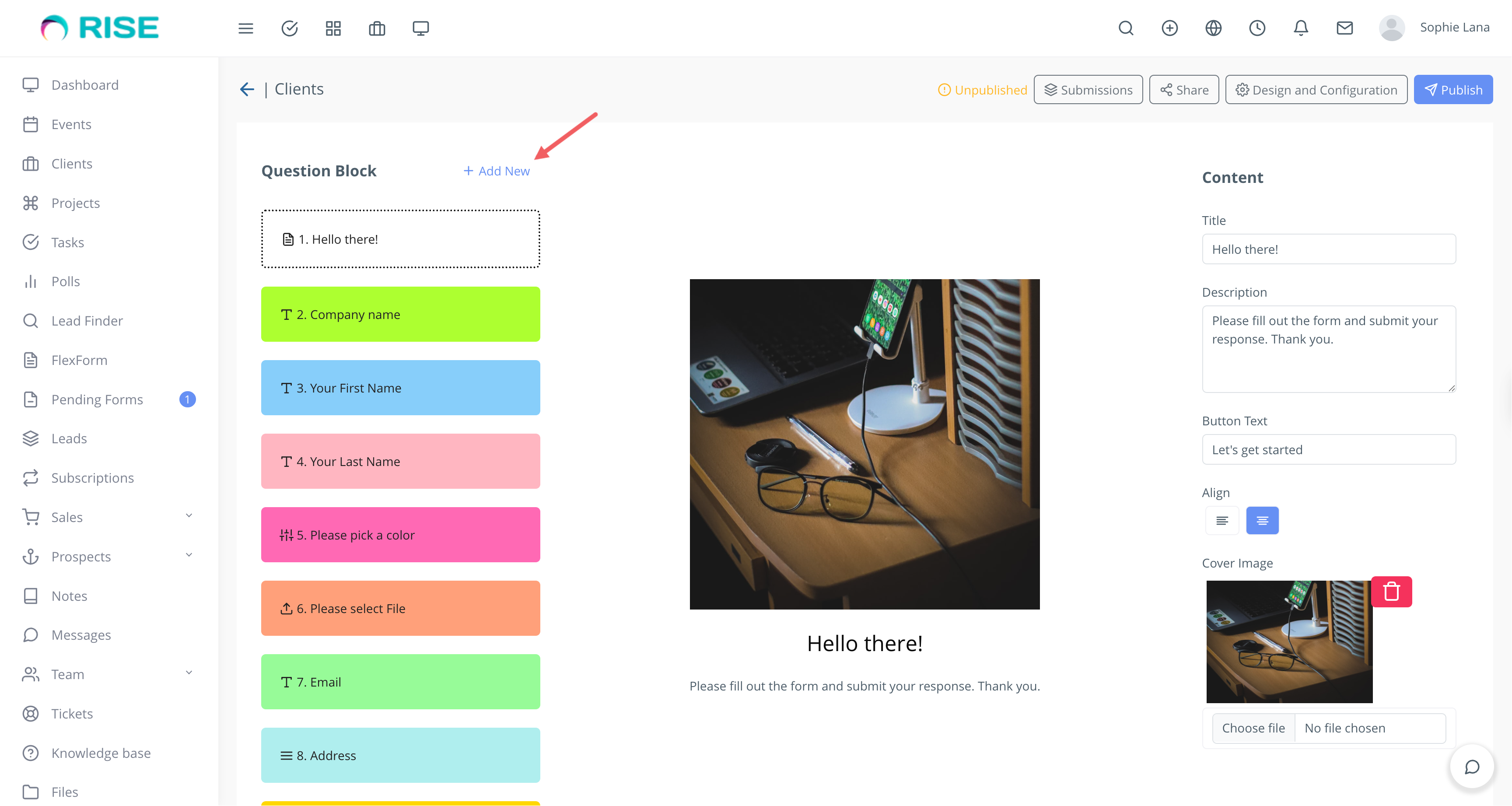Delete cover image with red trash icon
The width and height of the screenshot is (1512, 806).
[x=1391, y=591]
